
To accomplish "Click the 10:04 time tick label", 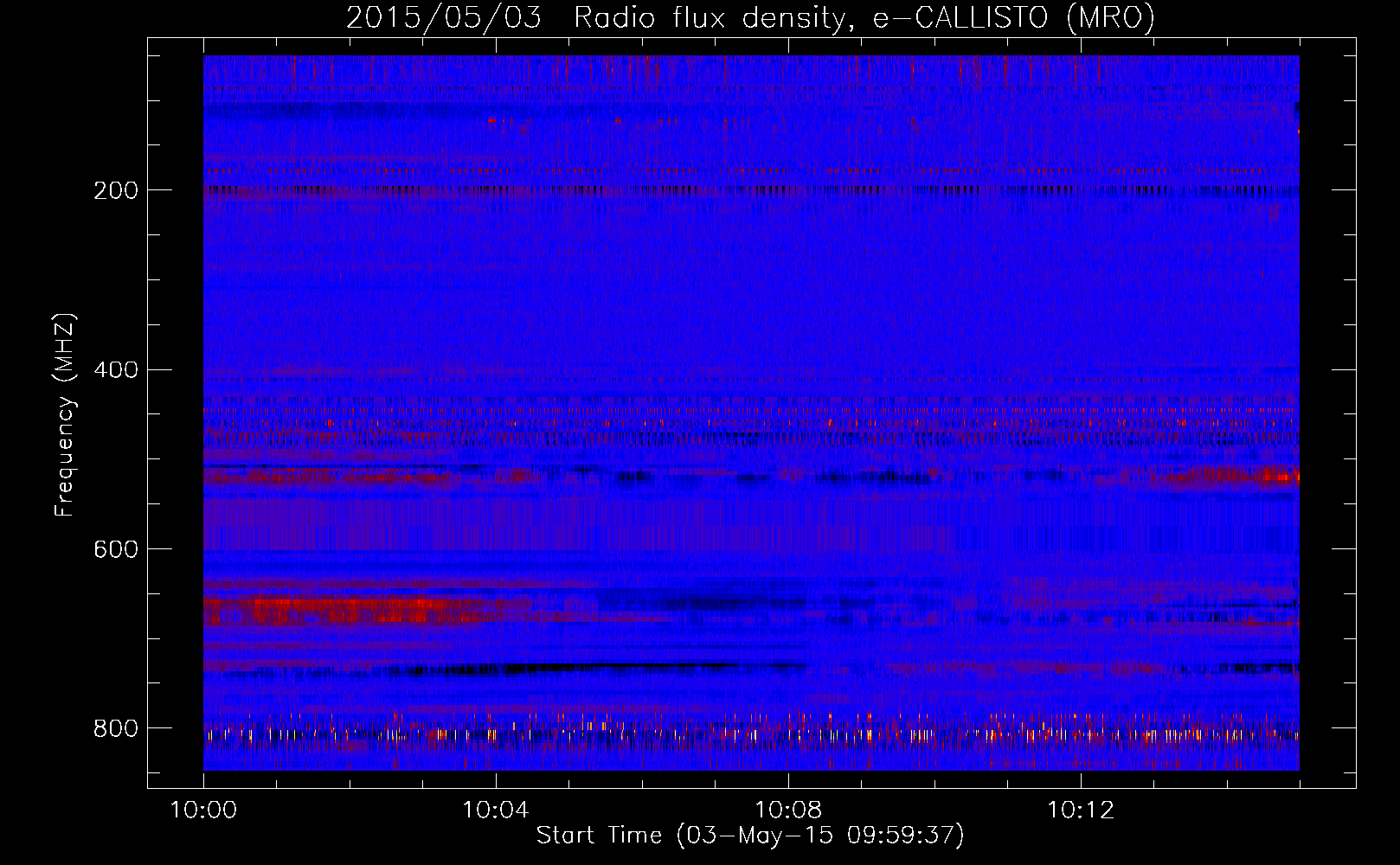I will (x=496, y=811).
